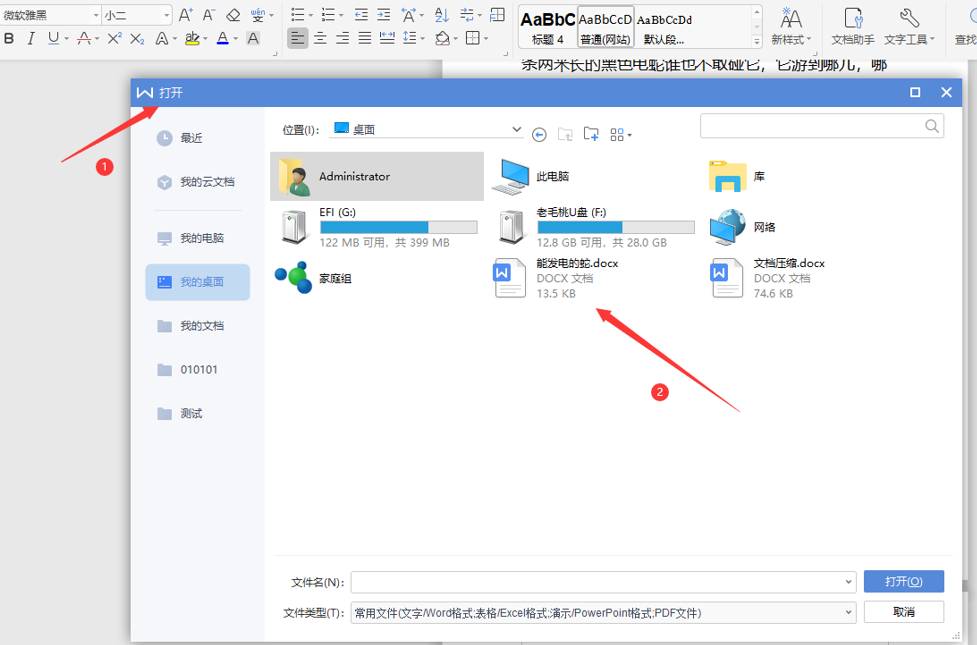The height and width of the screenshot is (645, 977).
Task: Open the text effects A icon
Action: [162, 39]
